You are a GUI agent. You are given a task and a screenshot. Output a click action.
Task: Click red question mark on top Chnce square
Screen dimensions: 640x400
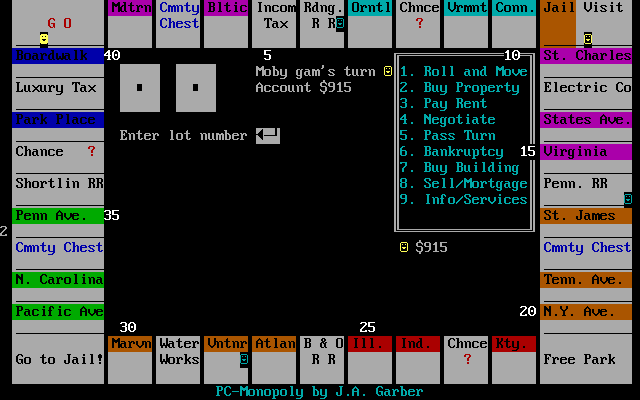420,24
